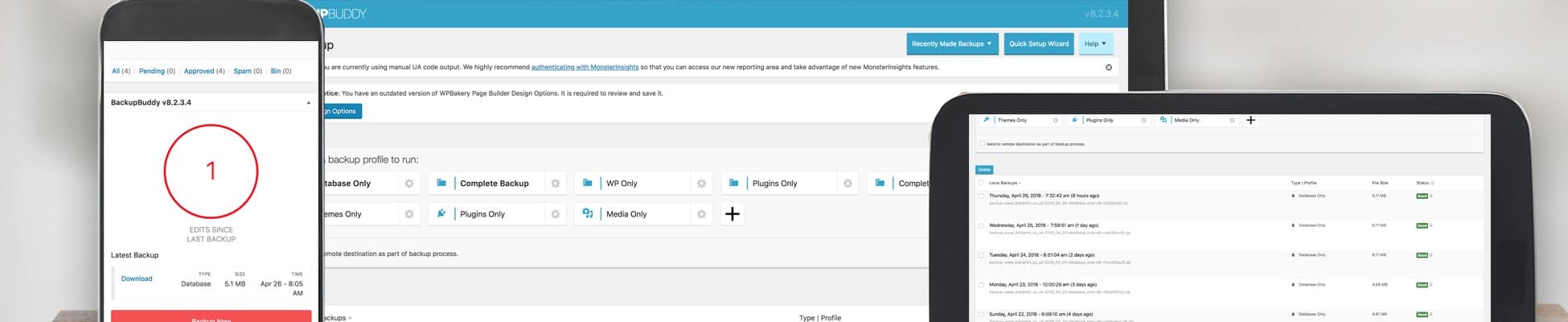Click folder icon of cut-off Complete profile on laptop

(x=880, y=183)
